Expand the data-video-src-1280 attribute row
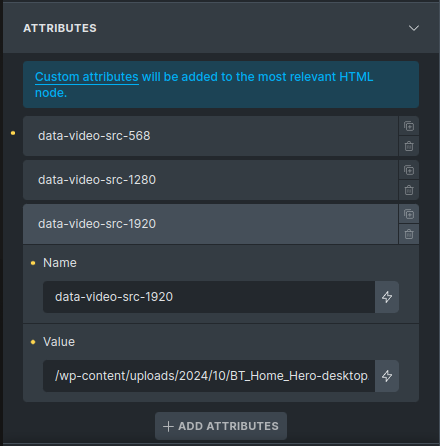This screenshot has width=440, height=446. 210,180
